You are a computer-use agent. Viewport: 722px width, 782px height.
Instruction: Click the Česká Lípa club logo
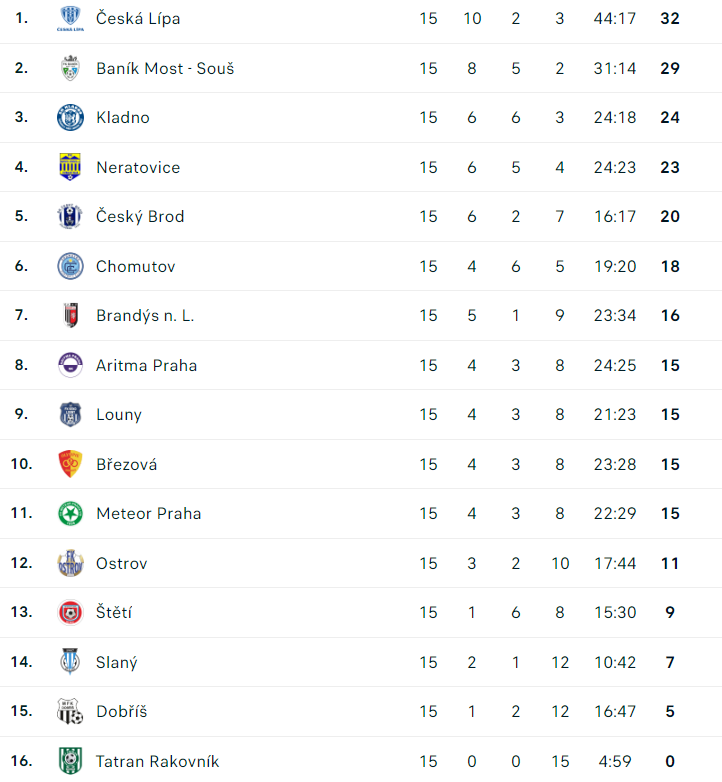tap(70, 19)
